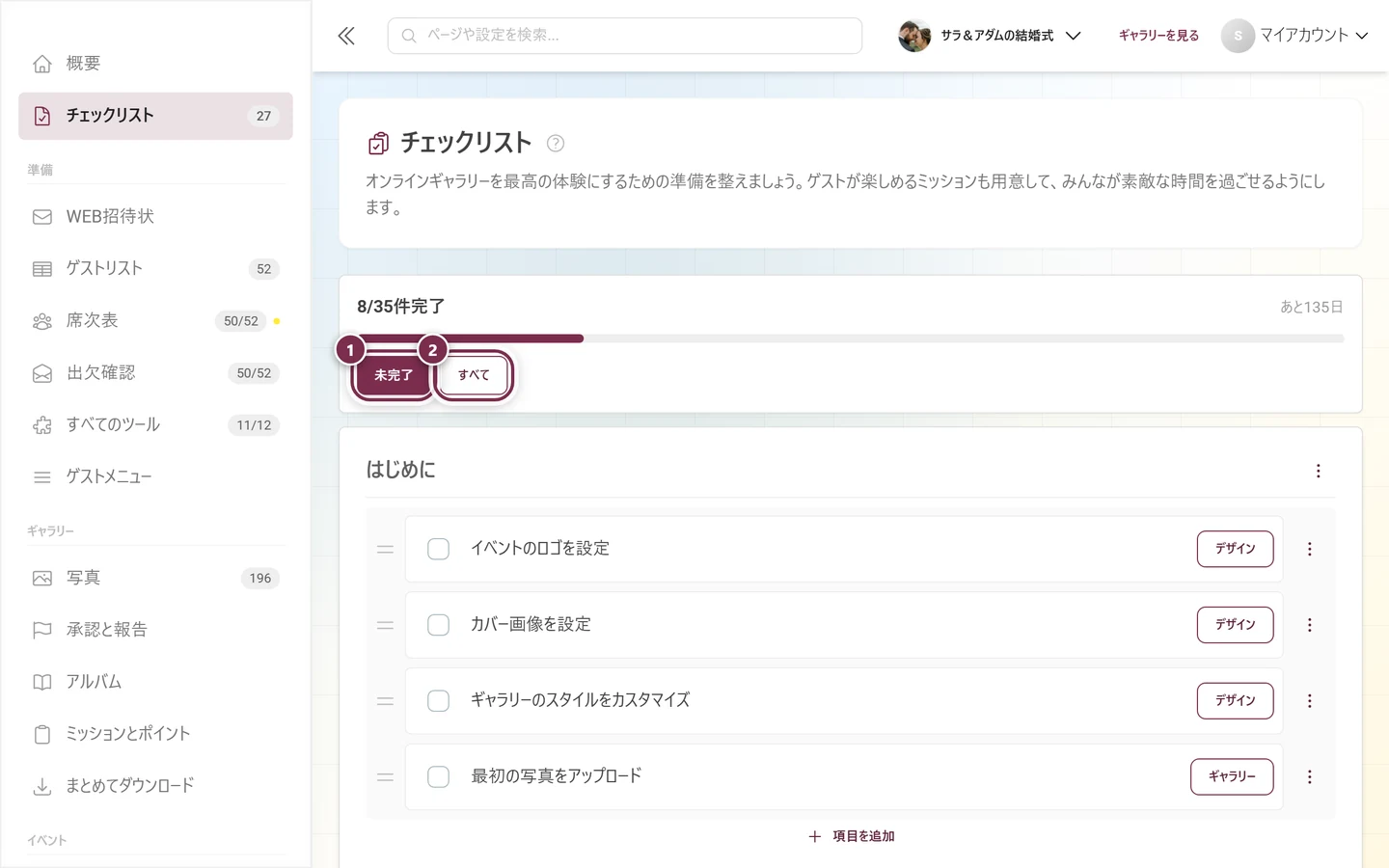Open 承認と報告 from the sidebar

(155, 630)
